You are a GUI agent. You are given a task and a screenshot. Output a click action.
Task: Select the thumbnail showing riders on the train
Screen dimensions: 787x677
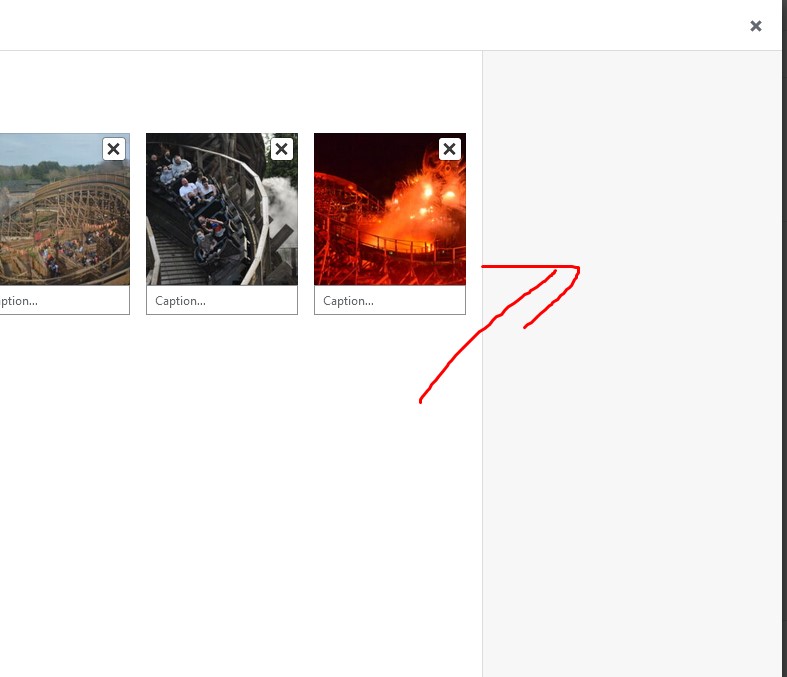click(222, 209)
